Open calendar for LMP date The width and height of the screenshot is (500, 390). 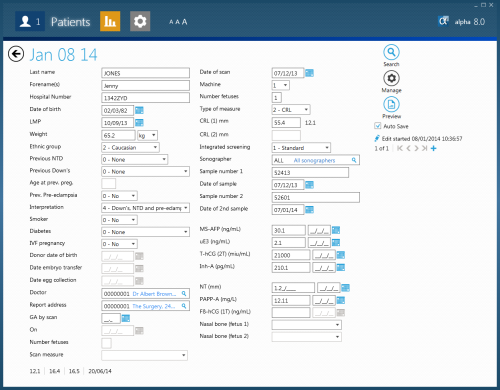coord(139,123)
